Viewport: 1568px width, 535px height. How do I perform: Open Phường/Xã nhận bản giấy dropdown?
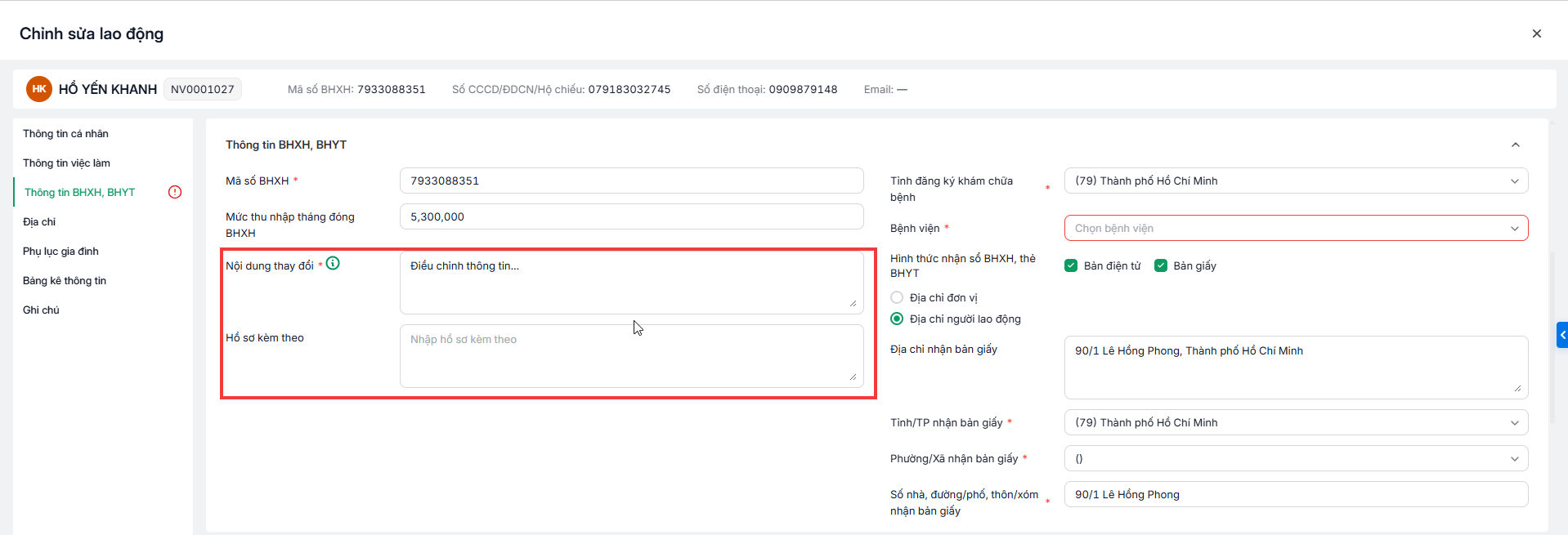tap(1296, 458)
